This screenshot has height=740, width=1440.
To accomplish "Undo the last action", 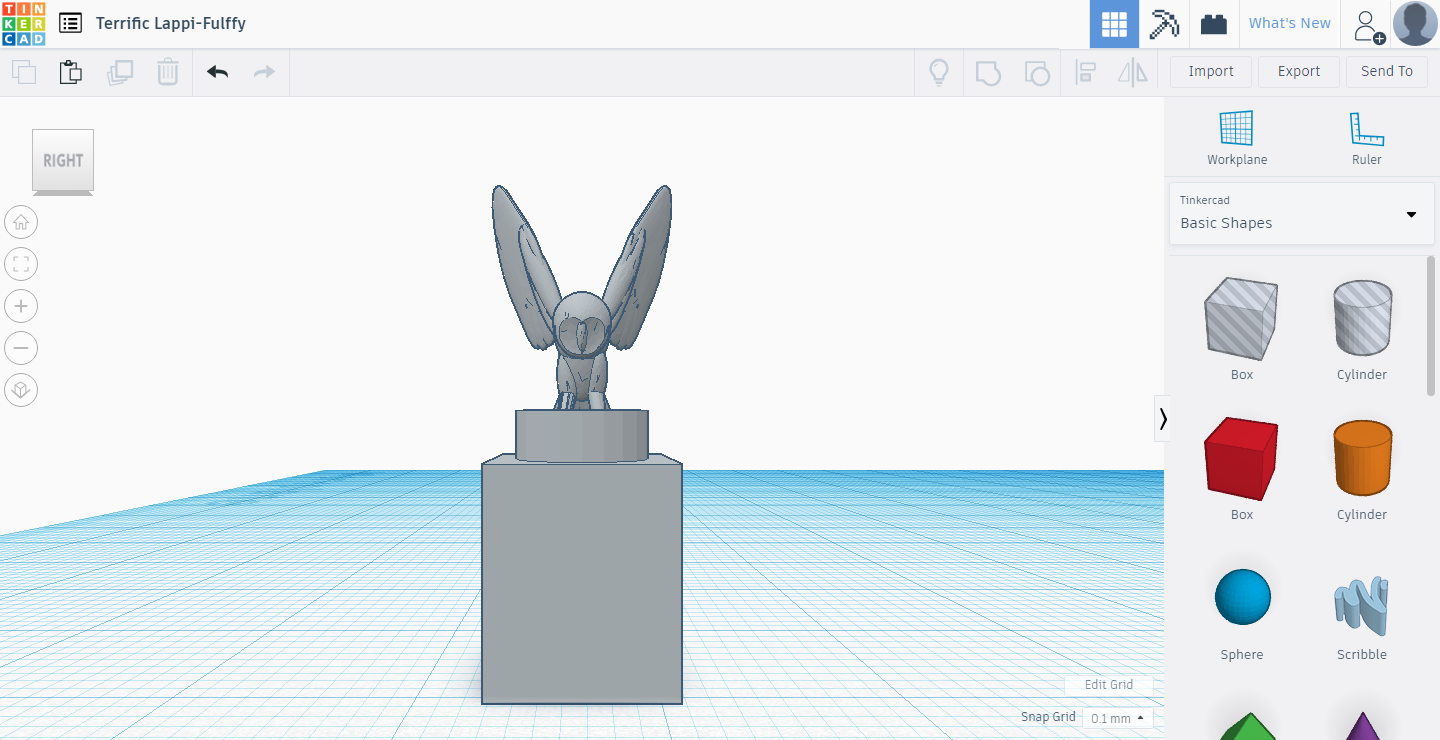I will (x=217, y=72).
